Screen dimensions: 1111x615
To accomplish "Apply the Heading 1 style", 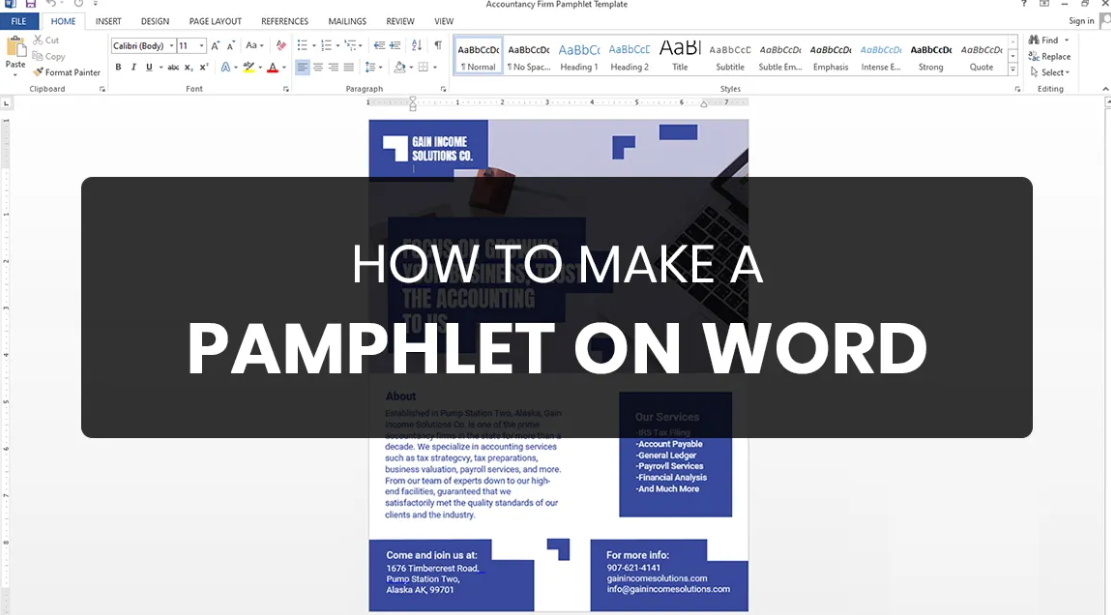I will 579,55.
